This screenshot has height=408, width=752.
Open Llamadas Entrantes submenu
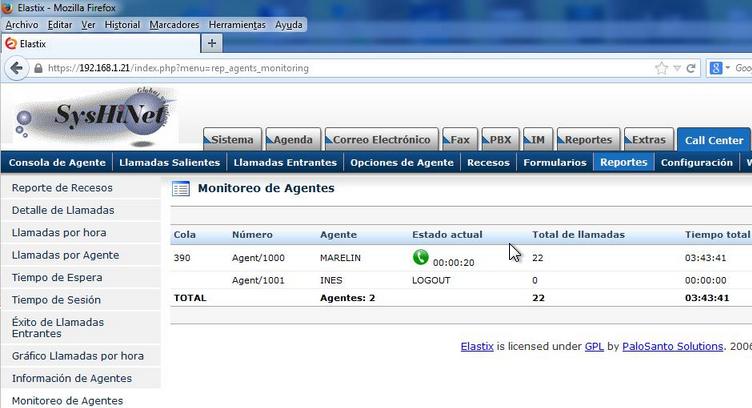tap(285, 163)
